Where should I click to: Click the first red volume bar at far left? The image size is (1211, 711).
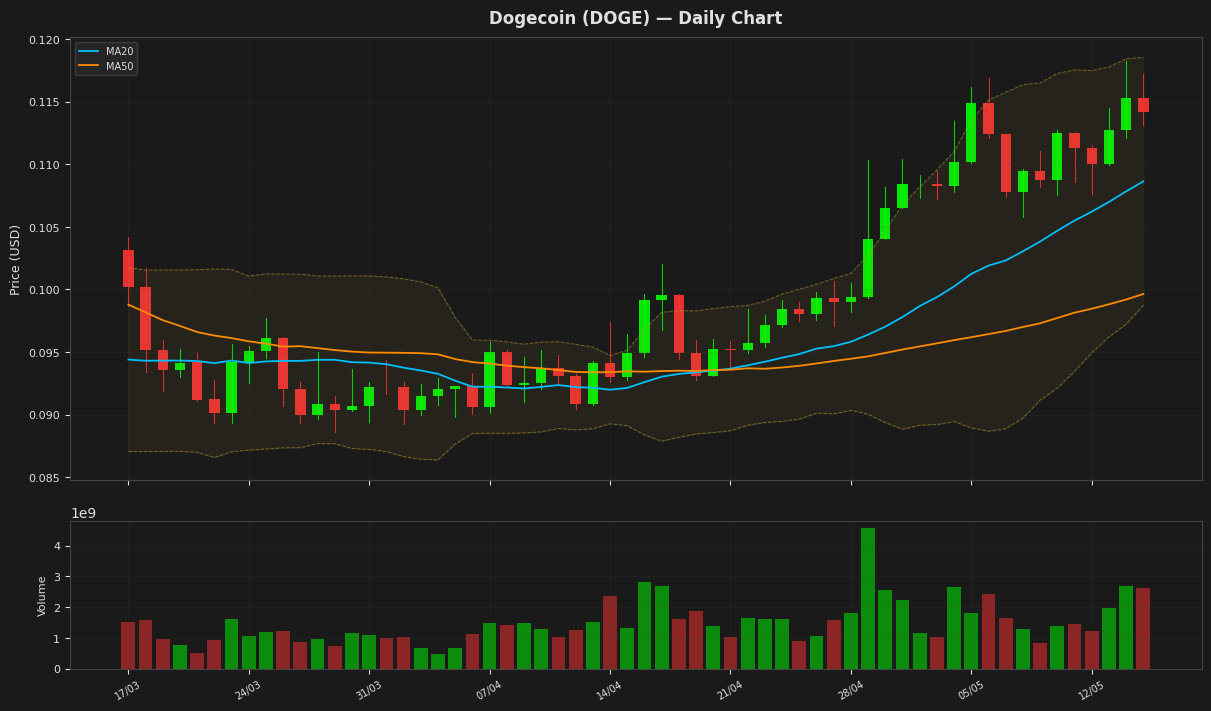128,646
